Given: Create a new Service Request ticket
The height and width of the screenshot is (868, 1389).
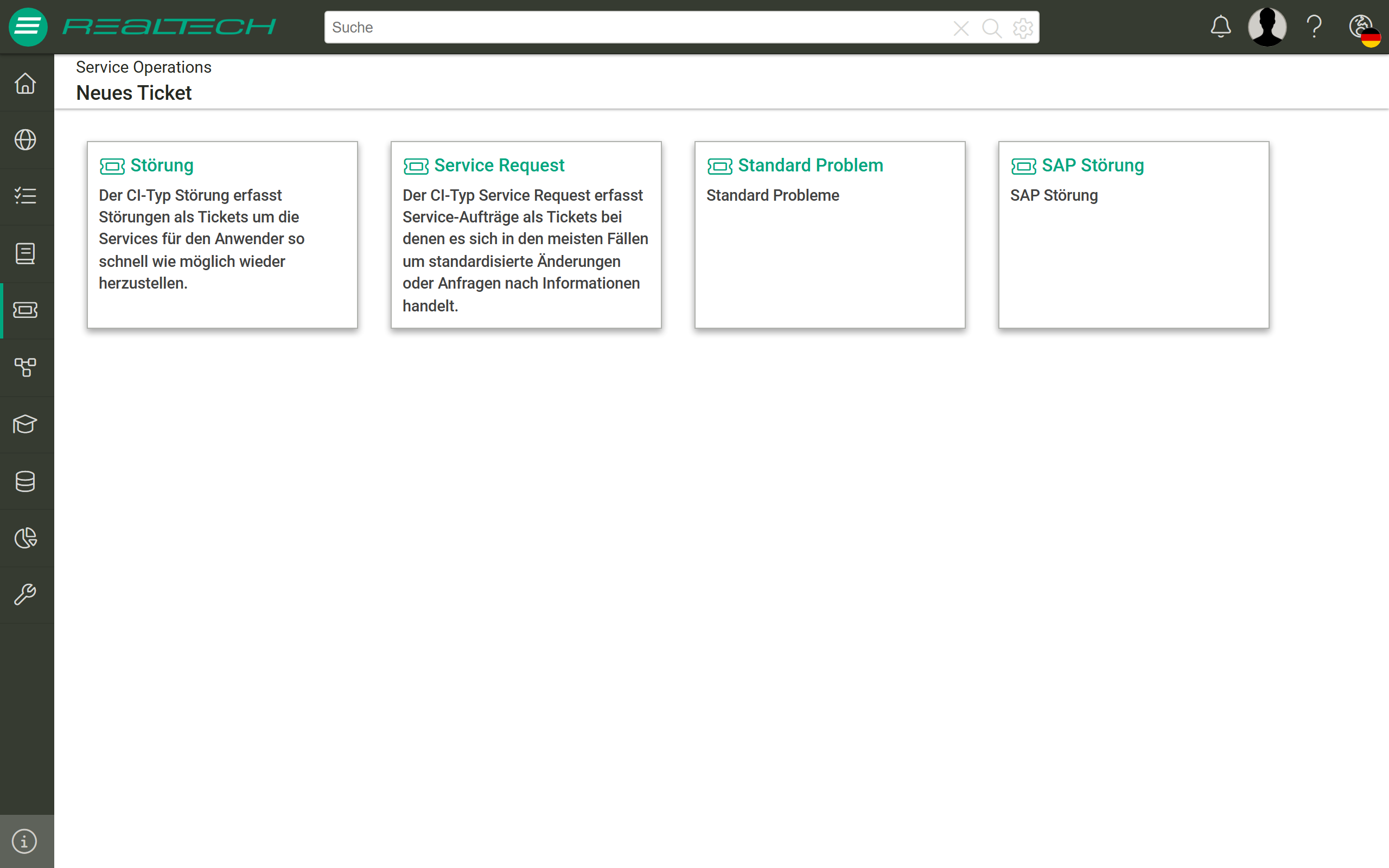Looking at the screenshot, I should click(x=526, y=235).
